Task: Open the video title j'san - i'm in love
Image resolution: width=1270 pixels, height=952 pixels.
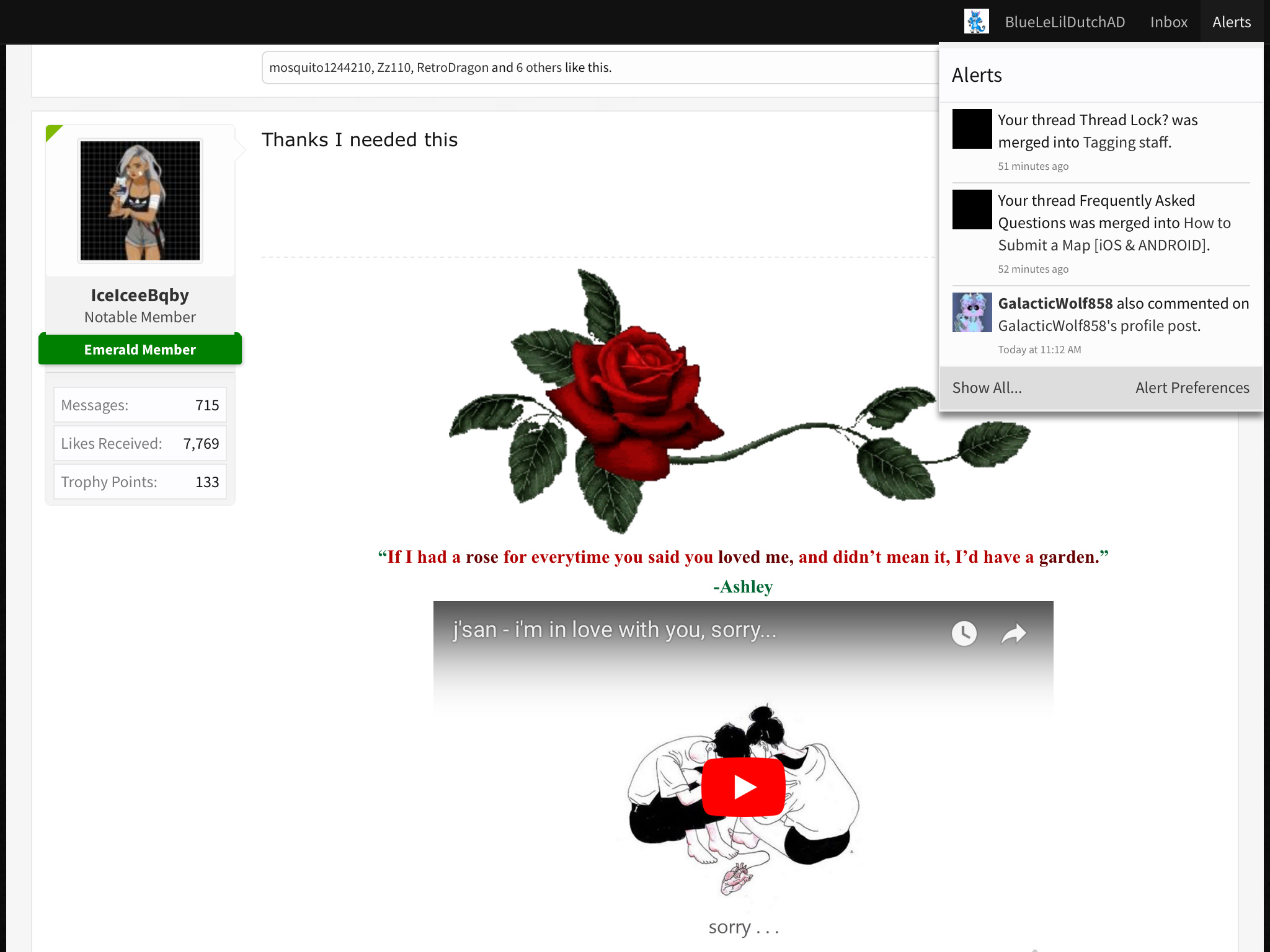Action: pos(615,630)
